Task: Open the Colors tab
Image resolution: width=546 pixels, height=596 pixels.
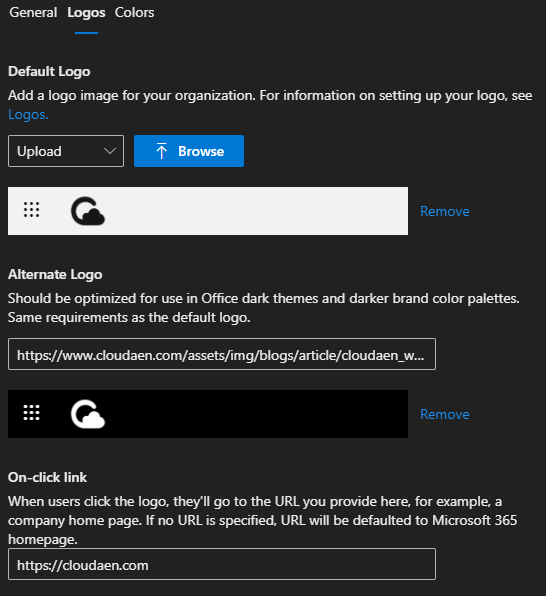Action: click(x=135, y=13)
